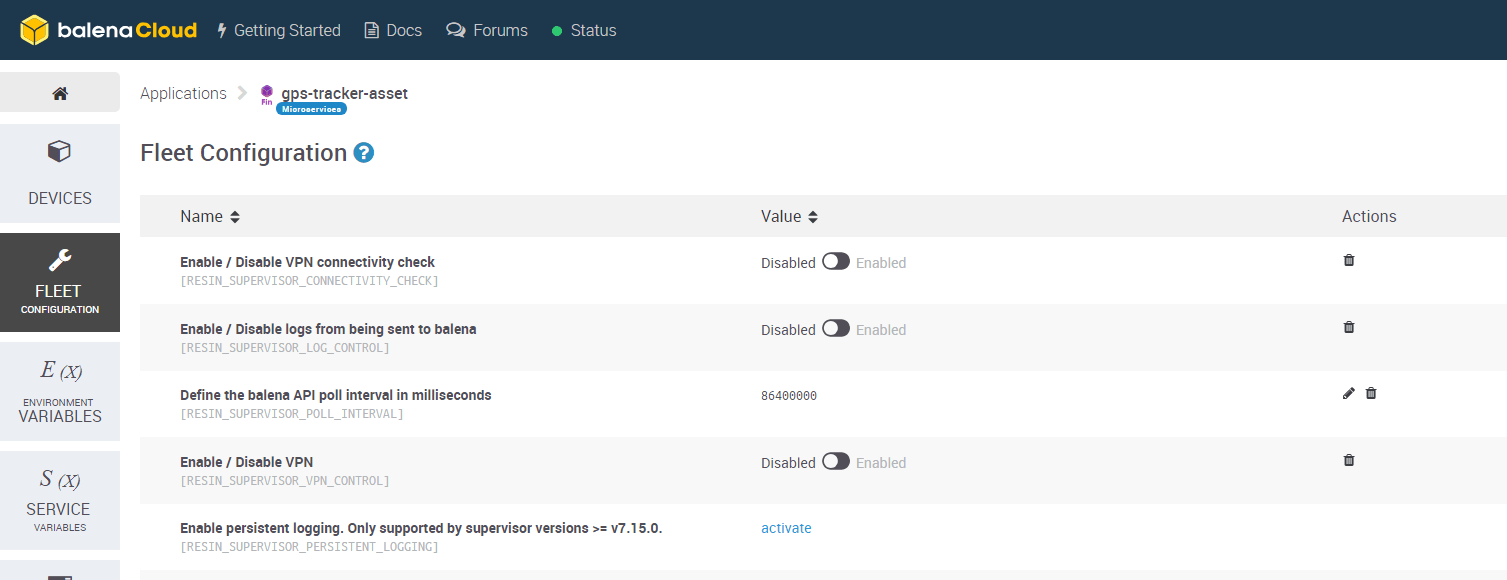Click the balenaCloud logo
1507x580 pixels.
point(108,30)
